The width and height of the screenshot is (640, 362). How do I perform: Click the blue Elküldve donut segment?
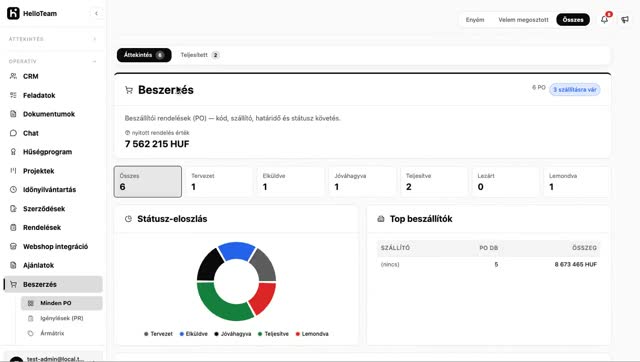coord(237,250)
